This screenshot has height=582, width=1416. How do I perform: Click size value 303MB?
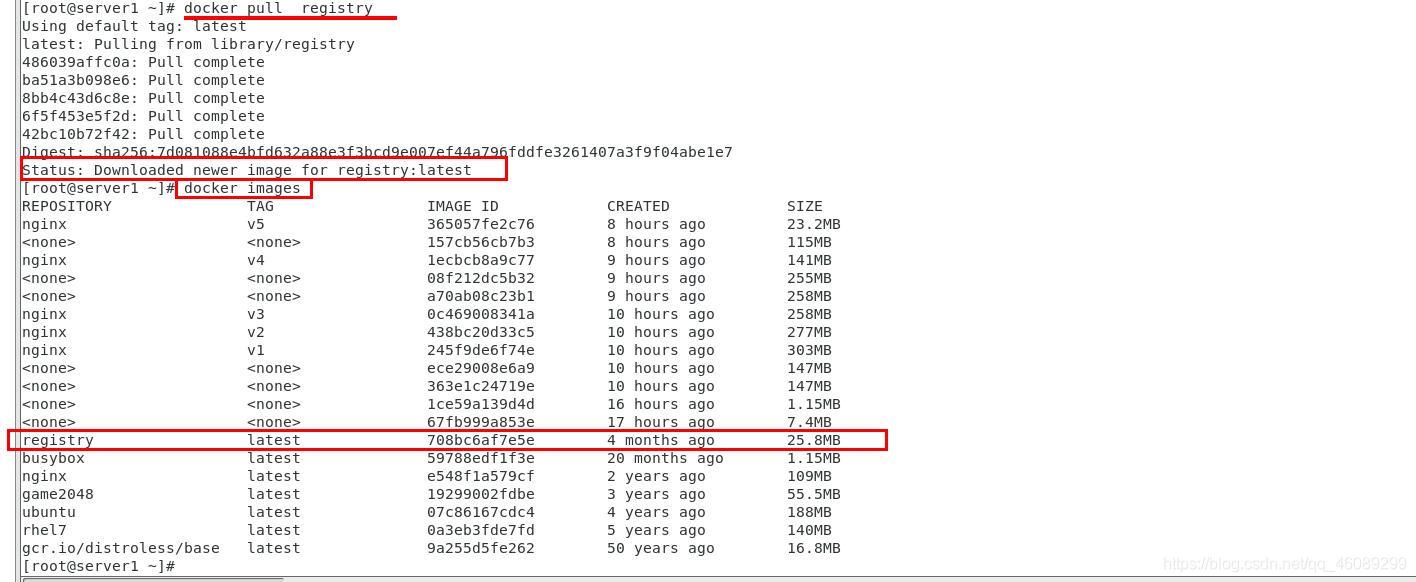click(809, 350)
